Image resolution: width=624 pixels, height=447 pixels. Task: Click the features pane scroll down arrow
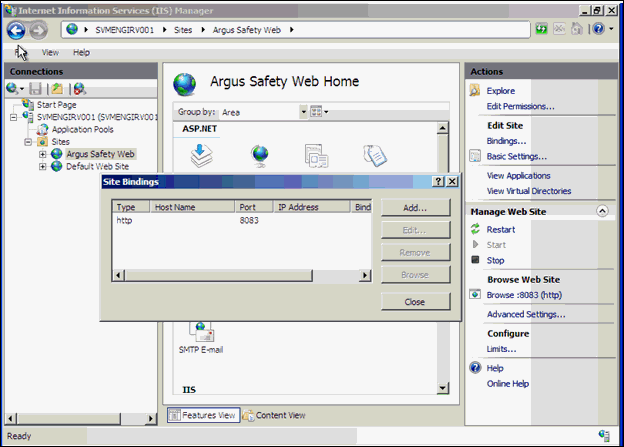[443, 388]
